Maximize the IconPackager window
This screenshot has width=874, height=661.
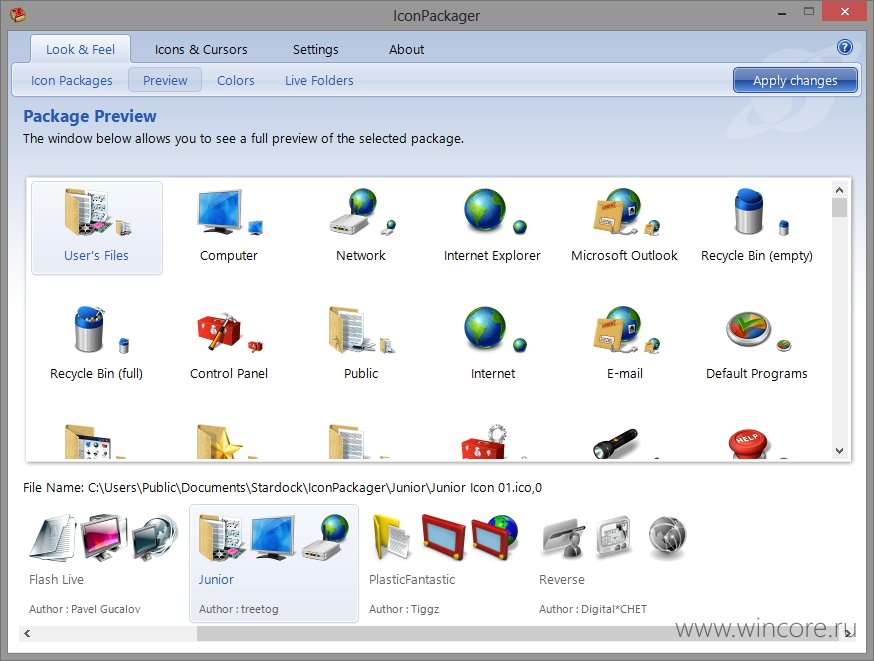coord(809,11)
